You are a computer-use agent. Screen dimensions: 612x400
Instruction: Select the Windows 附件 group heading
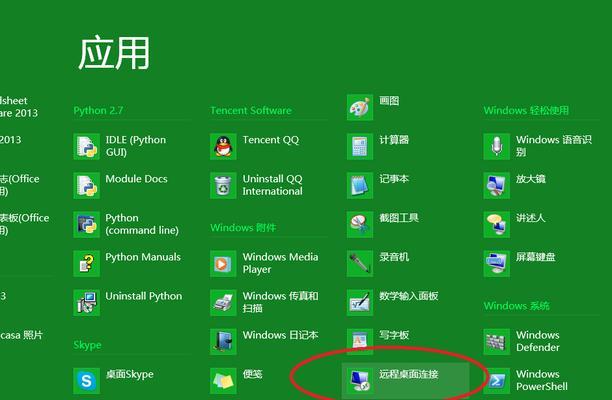pos(243,228)
